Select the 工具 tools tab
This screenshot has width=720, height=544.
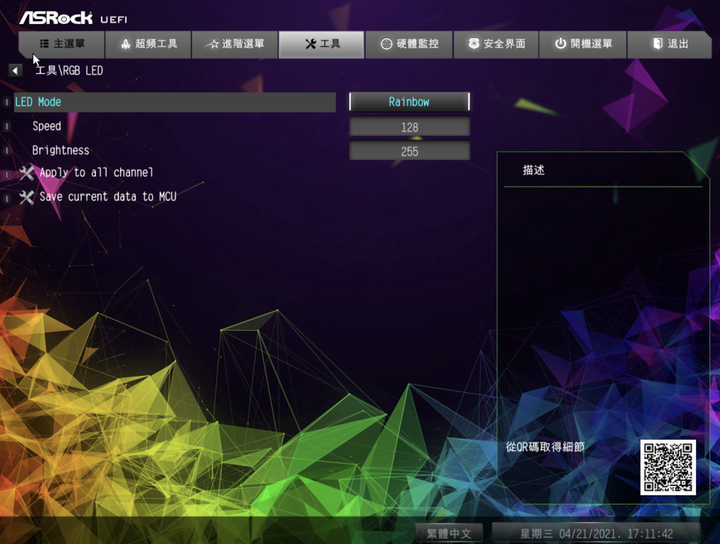(x=321, y=44)
